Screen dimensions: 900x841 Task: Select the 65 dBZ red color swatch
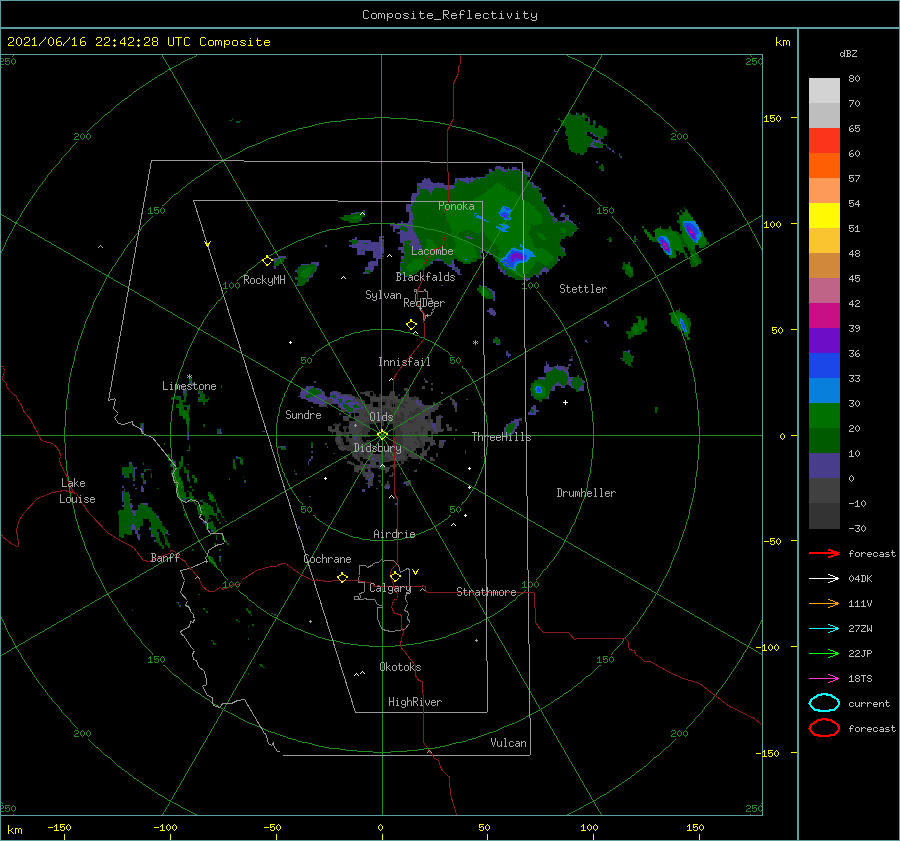[x=824, y=140]
